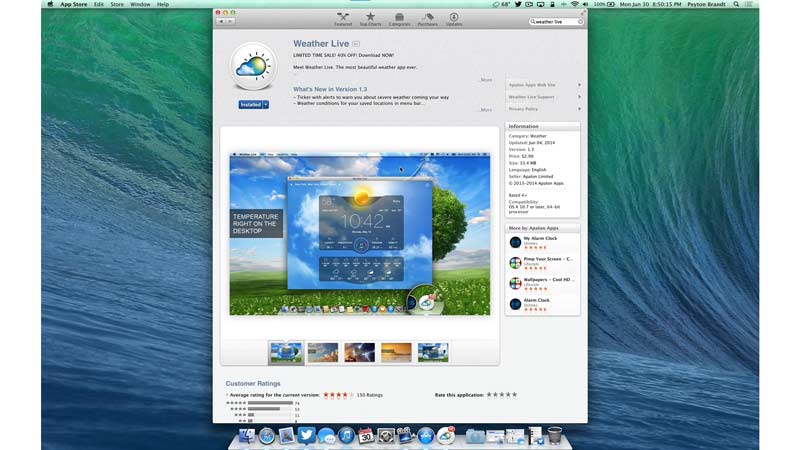800x450 pixels.
Task: Select the first screenshot thumbnail
Action: click(x=286, y=353)
